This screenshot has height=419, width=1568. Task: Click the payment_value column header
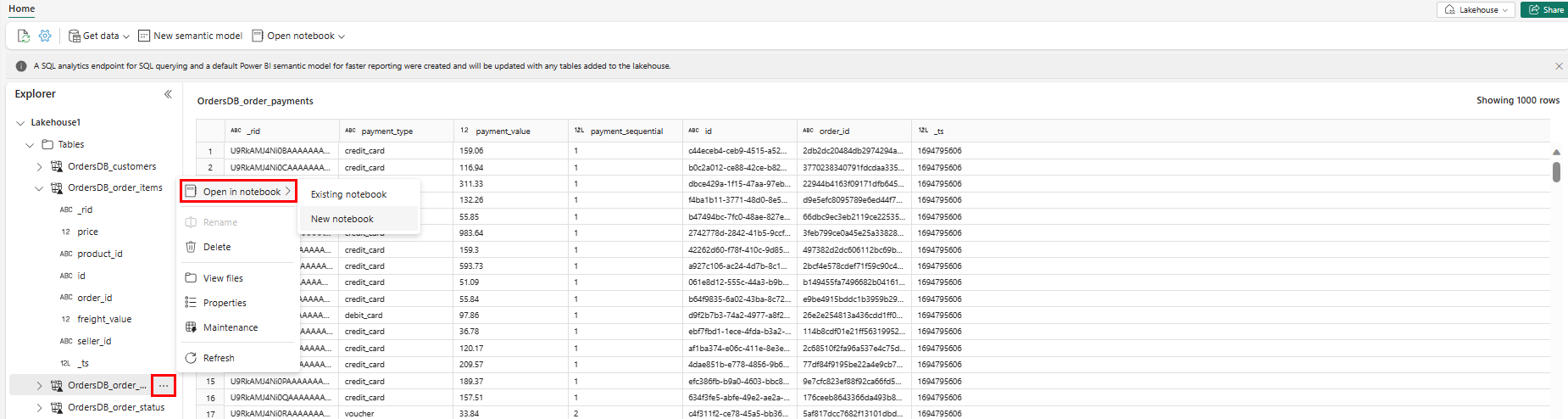[x=510, y=131]
